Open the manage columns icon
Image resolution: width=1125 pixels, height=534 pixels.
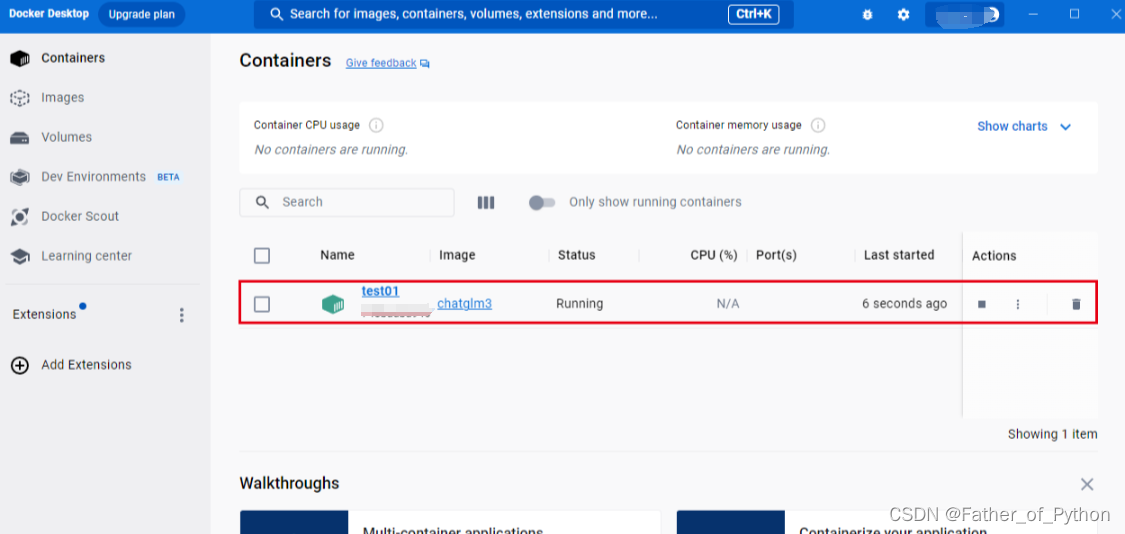click(486, 202)
